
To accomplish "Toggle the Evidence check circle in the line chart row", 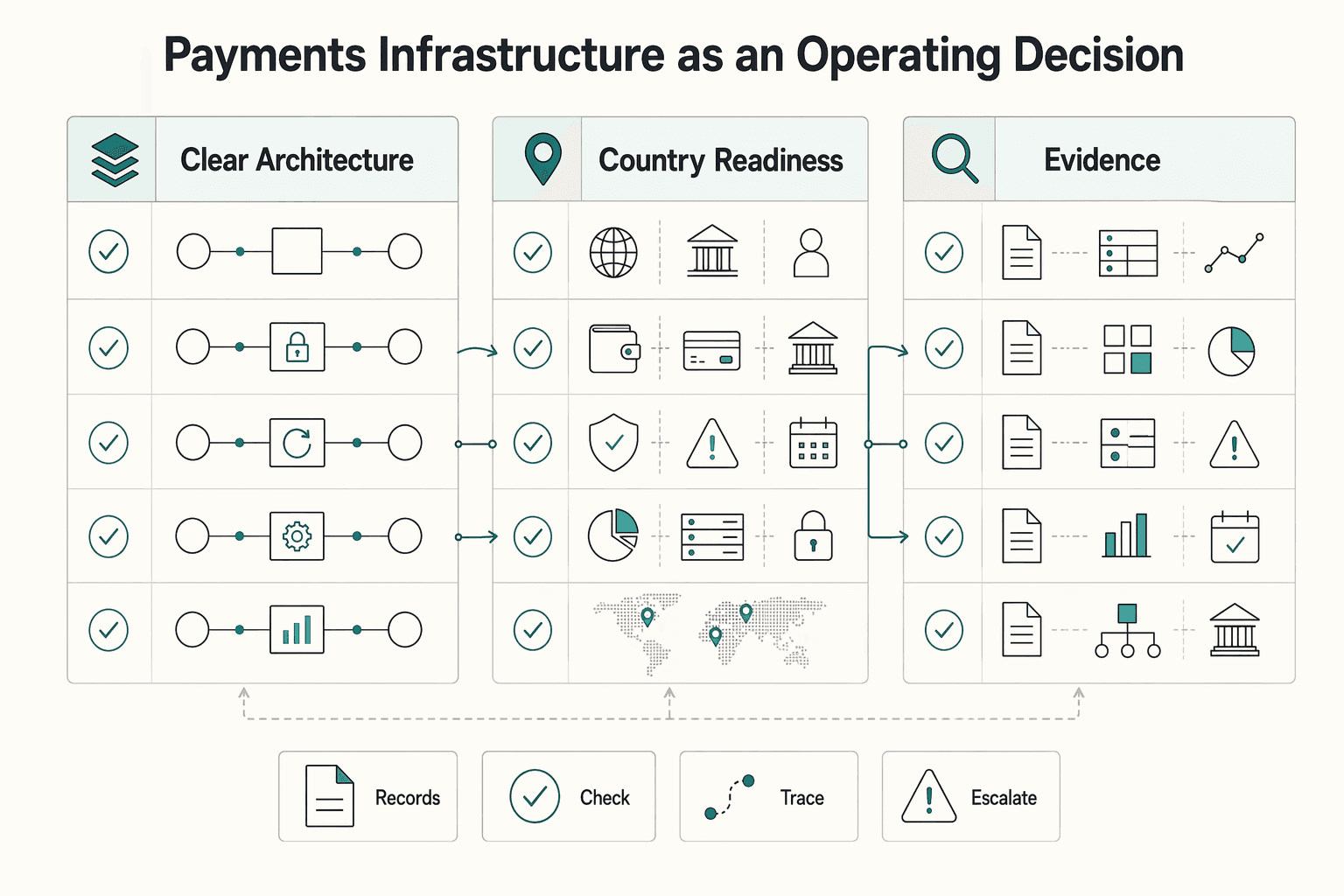I will 944,252.
